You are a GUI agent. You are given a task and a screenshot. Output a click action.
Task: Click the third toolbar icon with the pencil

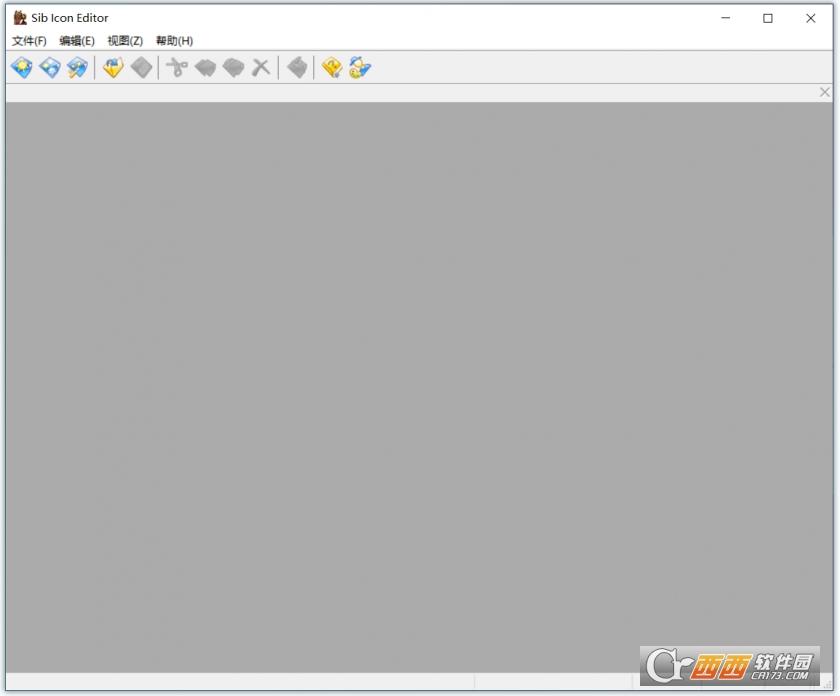77,68
